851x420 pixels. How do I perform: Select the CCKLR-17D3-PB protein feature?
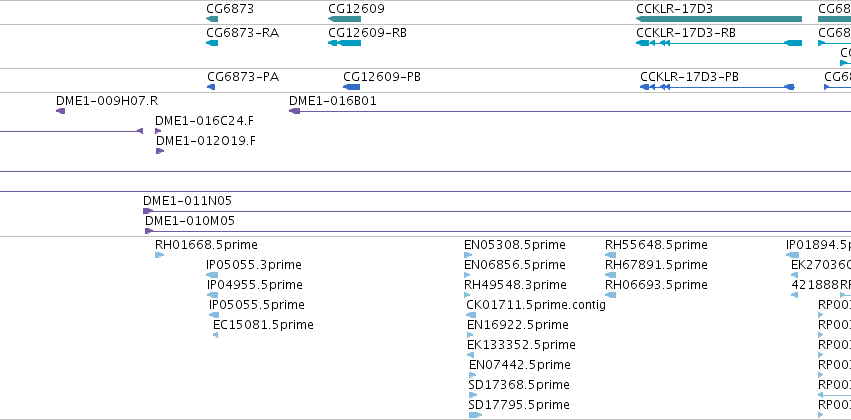click(717, 87)
